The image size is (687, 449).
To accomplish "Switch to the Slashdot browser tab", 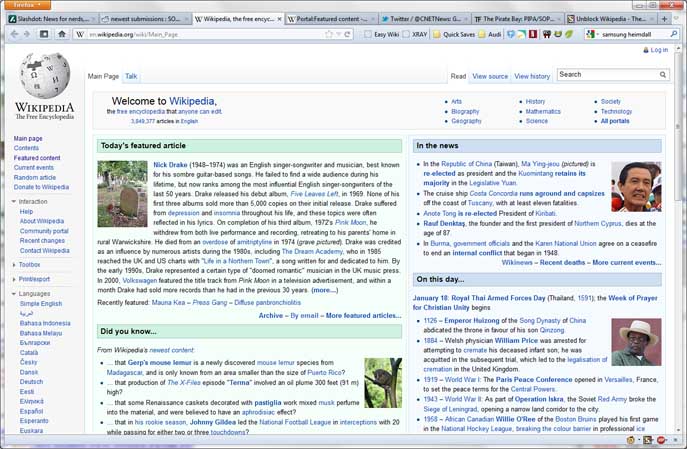I will point(53,19).
